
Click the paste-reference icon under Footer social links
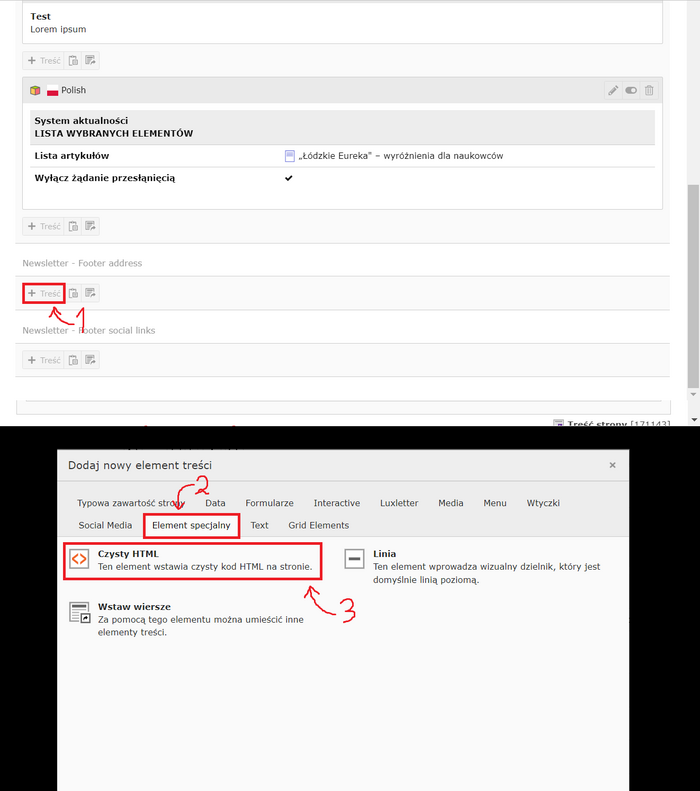pyautogui.click(x=90, y=360)
